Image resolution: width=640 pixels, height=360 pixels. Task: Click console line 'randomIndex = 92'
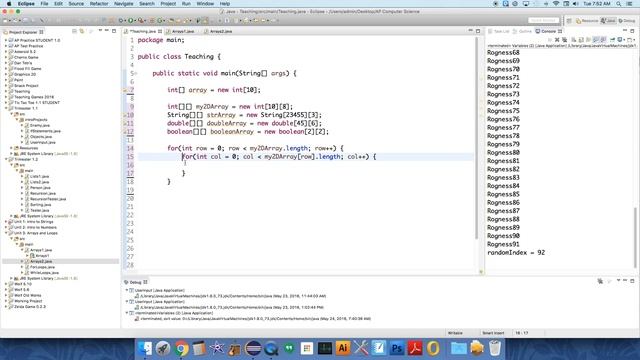pyautogui.click(x=516, y=253)
